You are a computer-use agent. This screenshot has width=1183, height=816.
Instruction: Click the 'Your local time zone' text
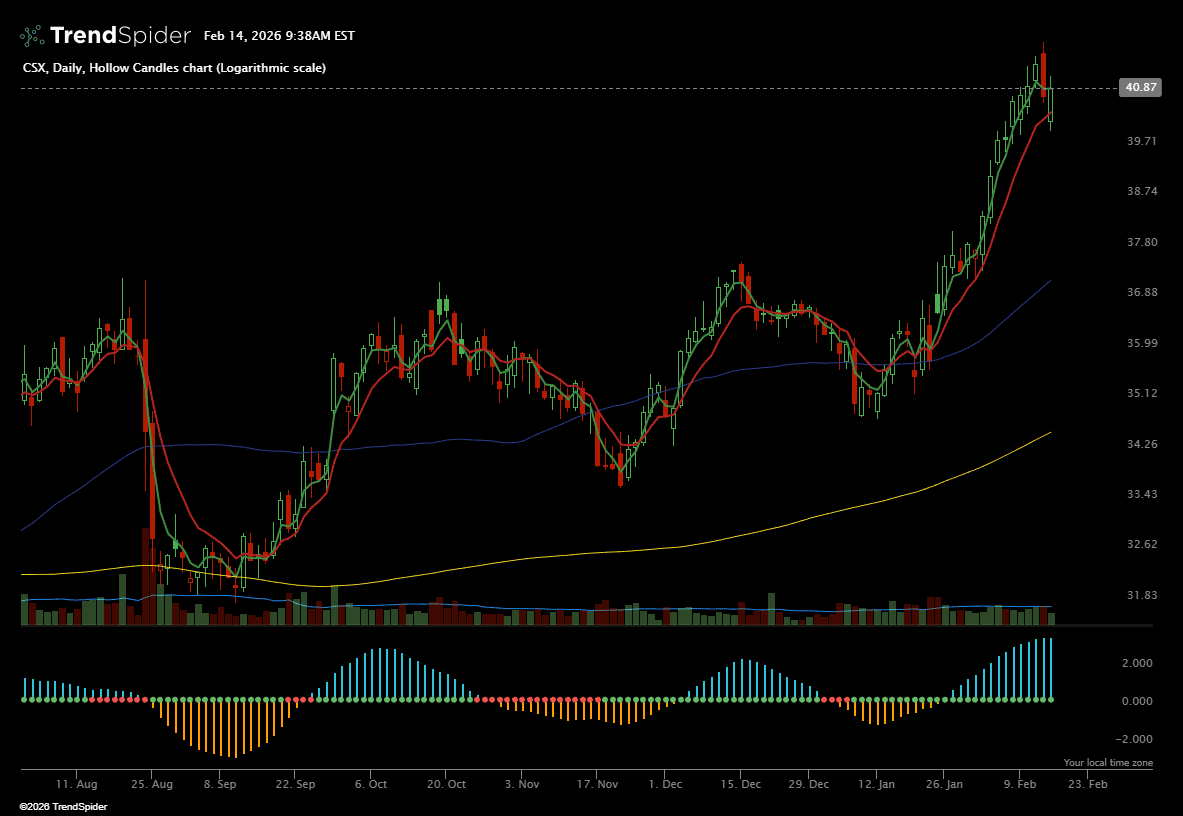(1108, 763)
